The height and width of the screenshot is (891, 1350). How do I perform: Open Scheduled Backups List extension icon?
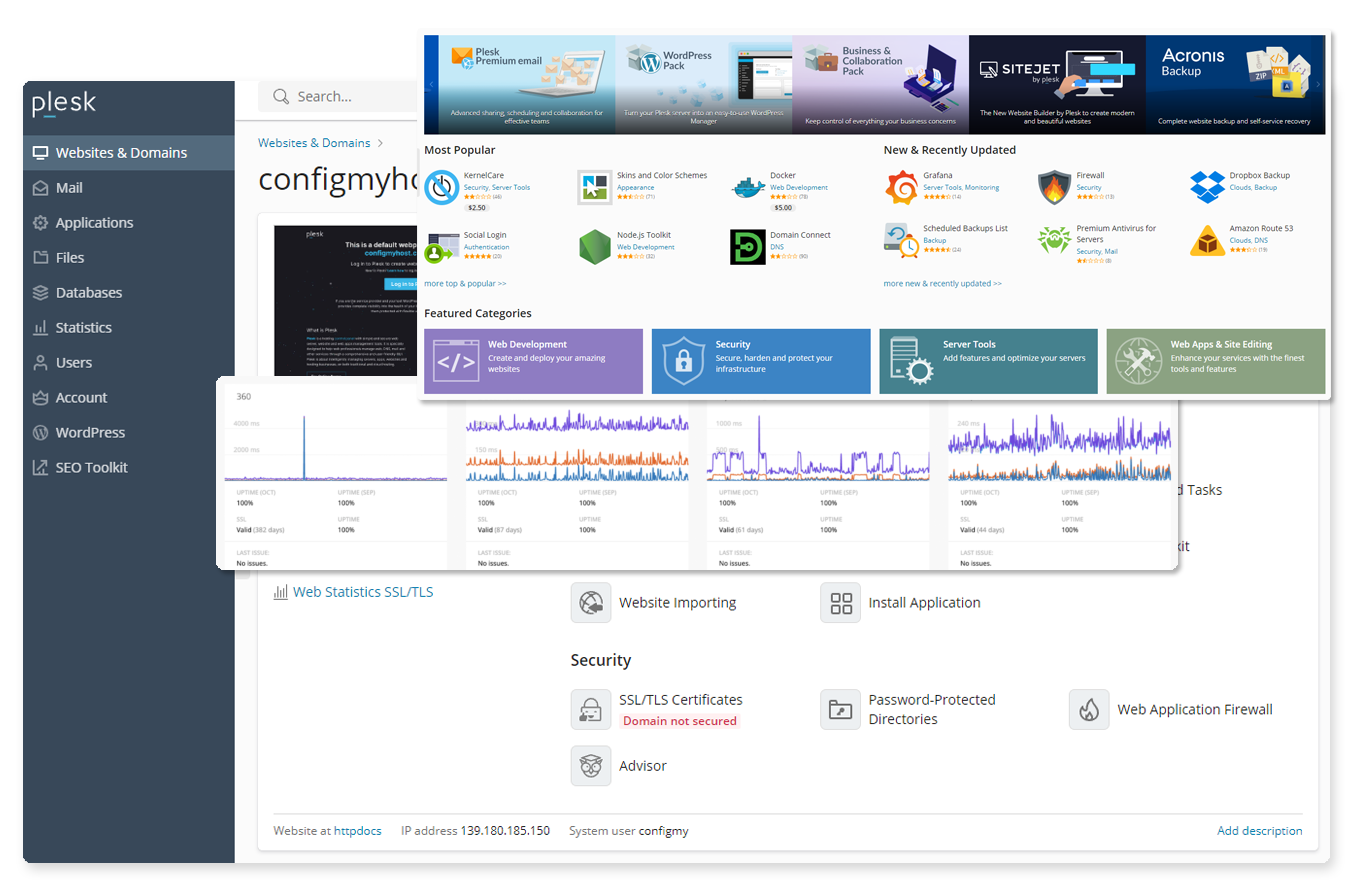pos(901,240)
